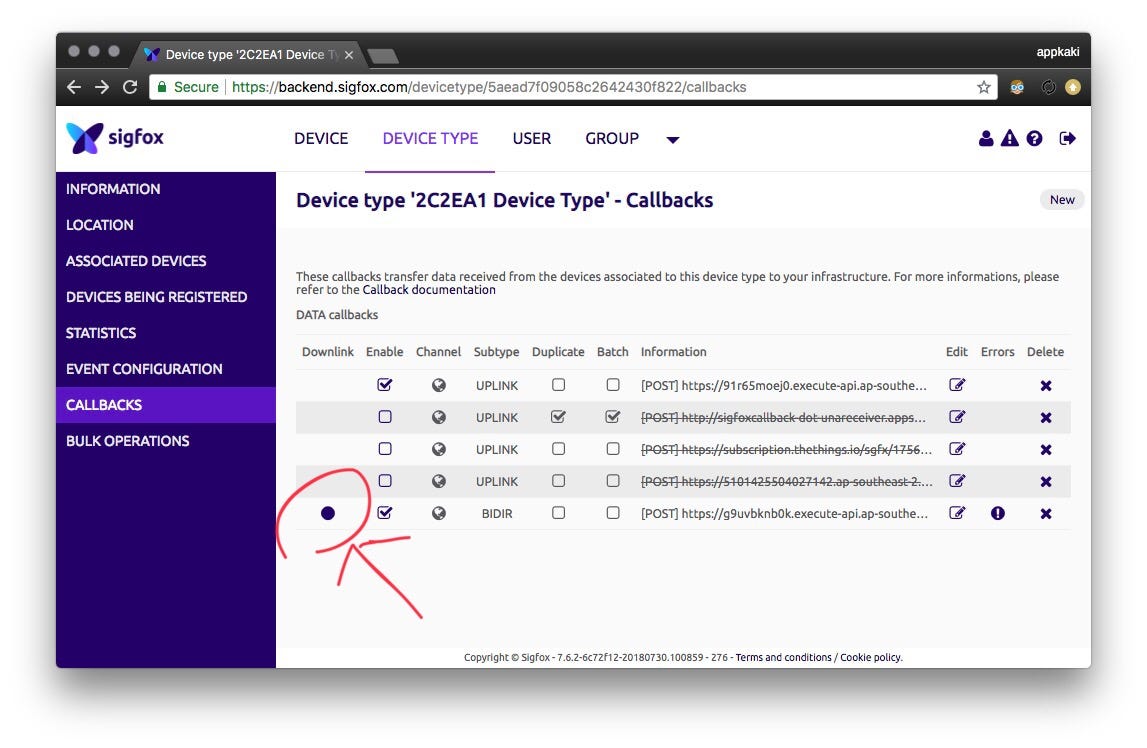1147x748 pixels.
Task: Click the 91r65moej0 callback URL text
Action: 783,385
